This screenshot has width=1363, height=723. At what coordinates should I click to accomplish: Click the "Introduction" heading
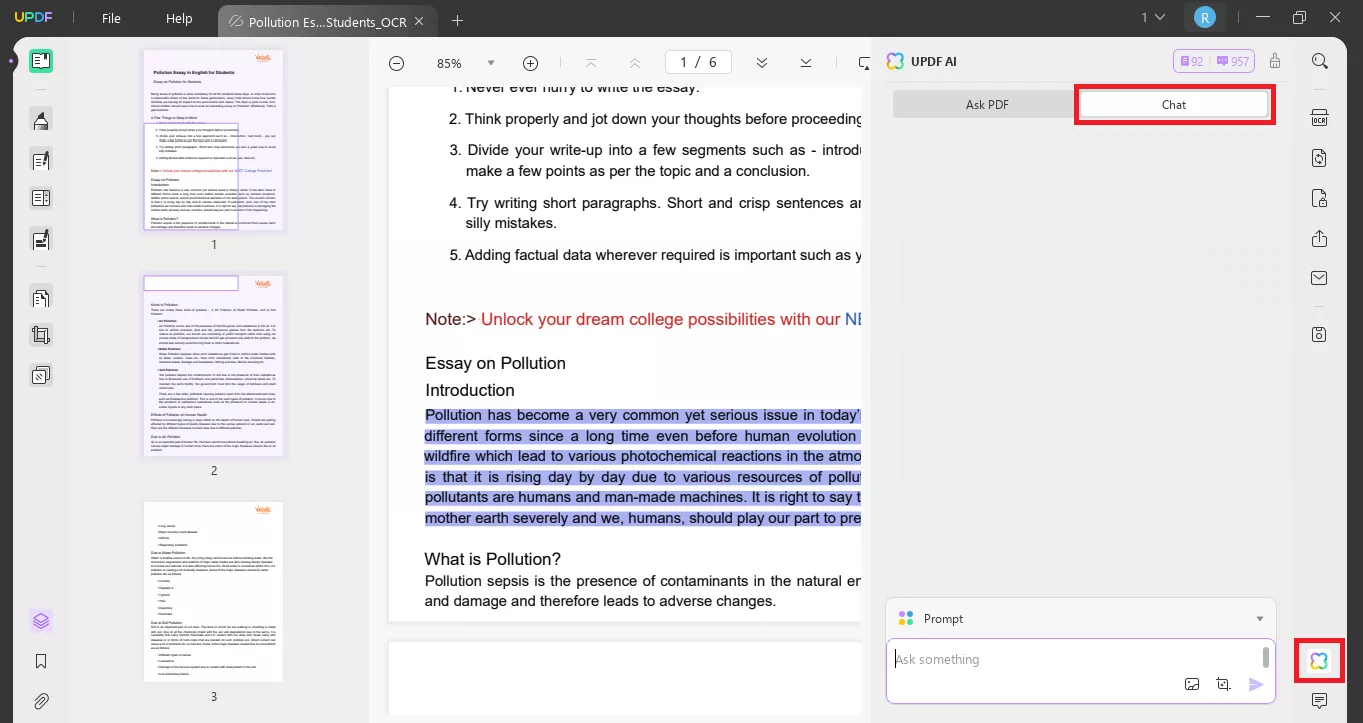(x=470, y=390)
